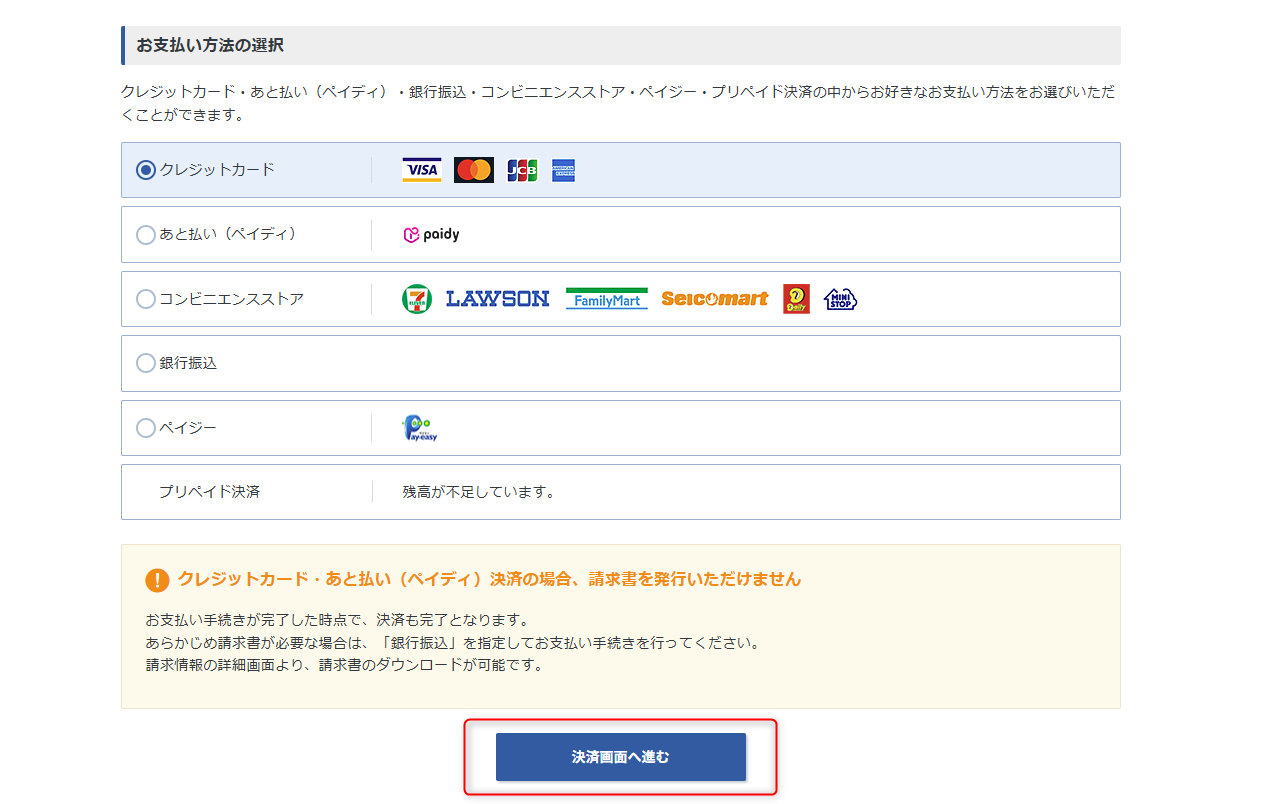The image size is (1270, 804).
Task: Click the FamilyMart logo
Action: coord(606,298)
